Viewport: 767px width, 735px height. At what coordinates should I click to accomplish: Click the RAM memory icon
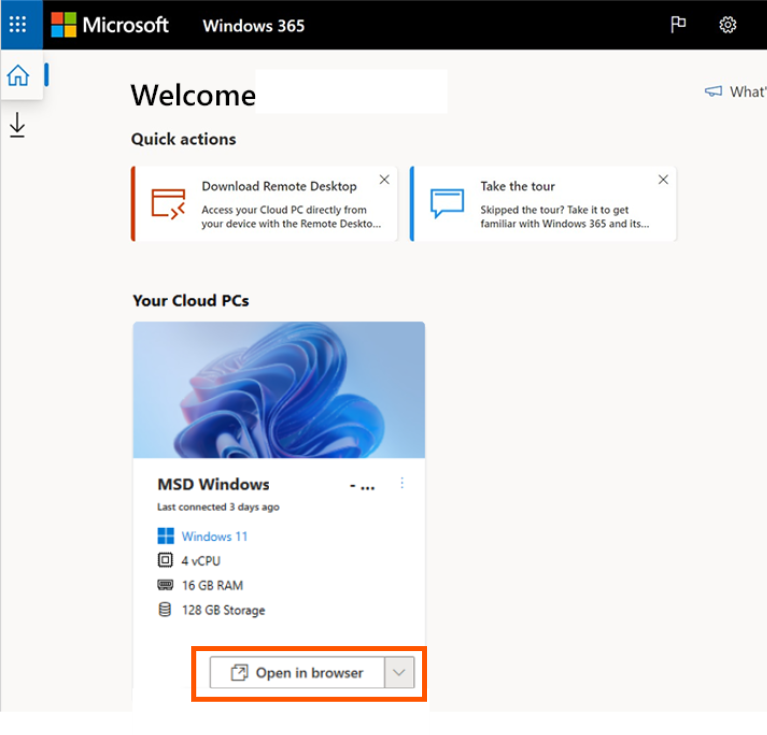pos(165,584)
